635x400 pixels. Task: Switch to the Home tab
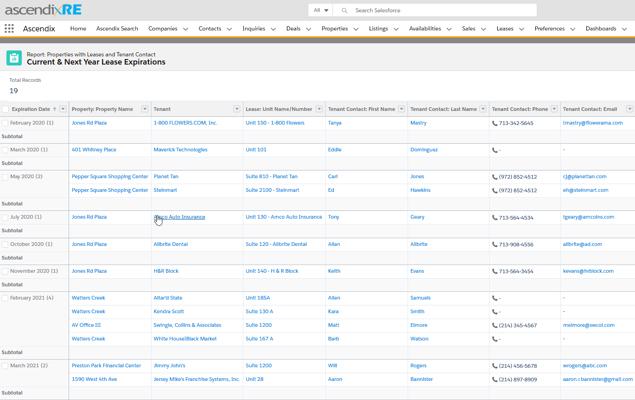point(78,29)
